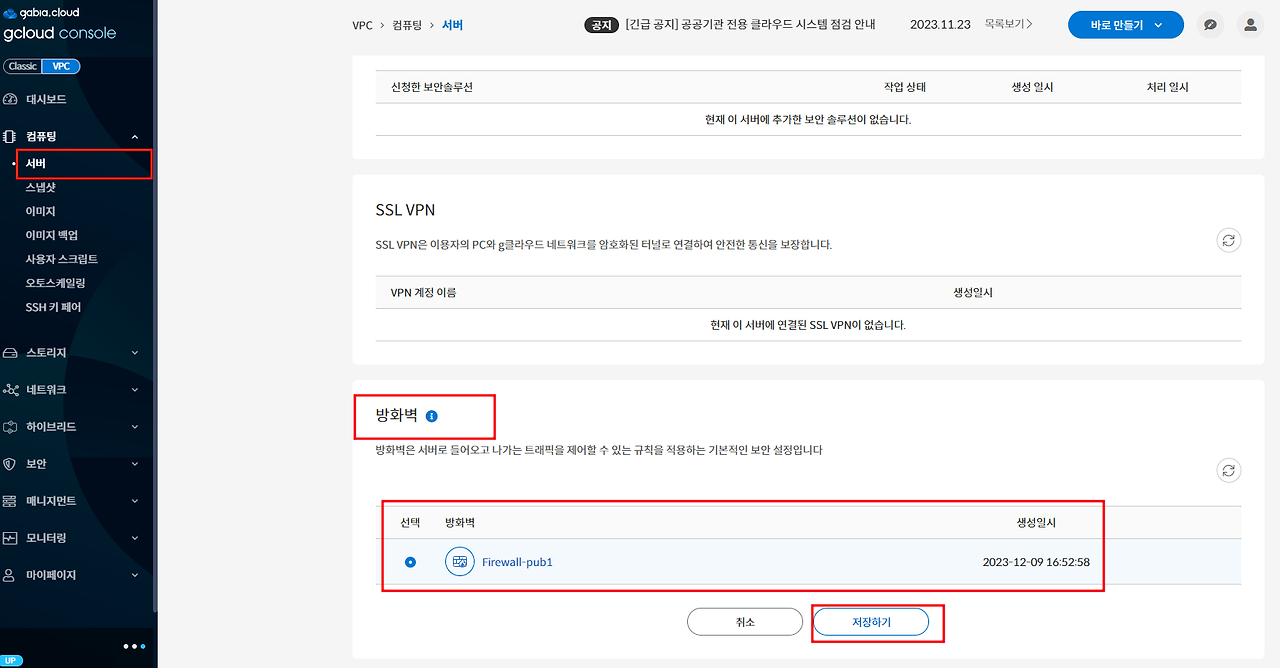Click VPC in the breadcrumb
The image size is (1280, 668).
363,25
